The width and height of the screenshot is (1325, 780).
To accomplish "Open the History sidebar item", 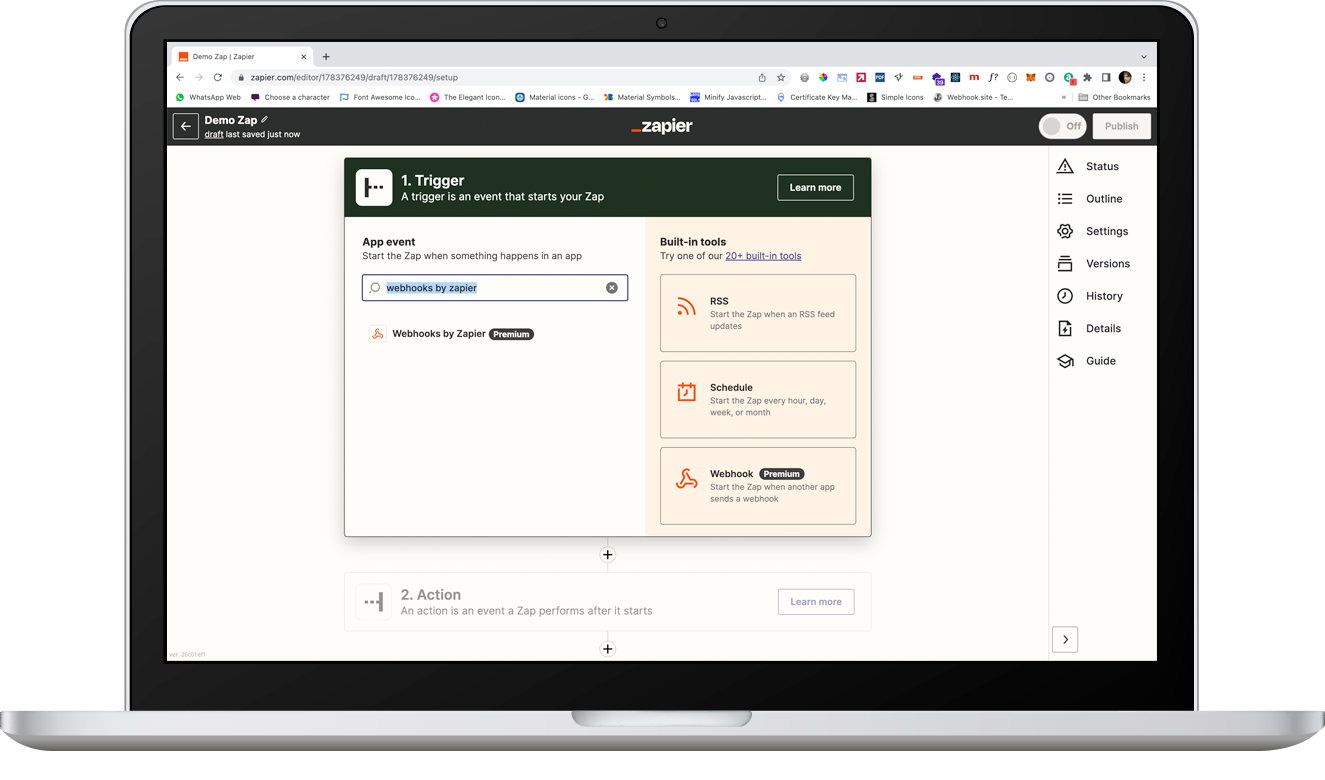I will pos(1102,296).
